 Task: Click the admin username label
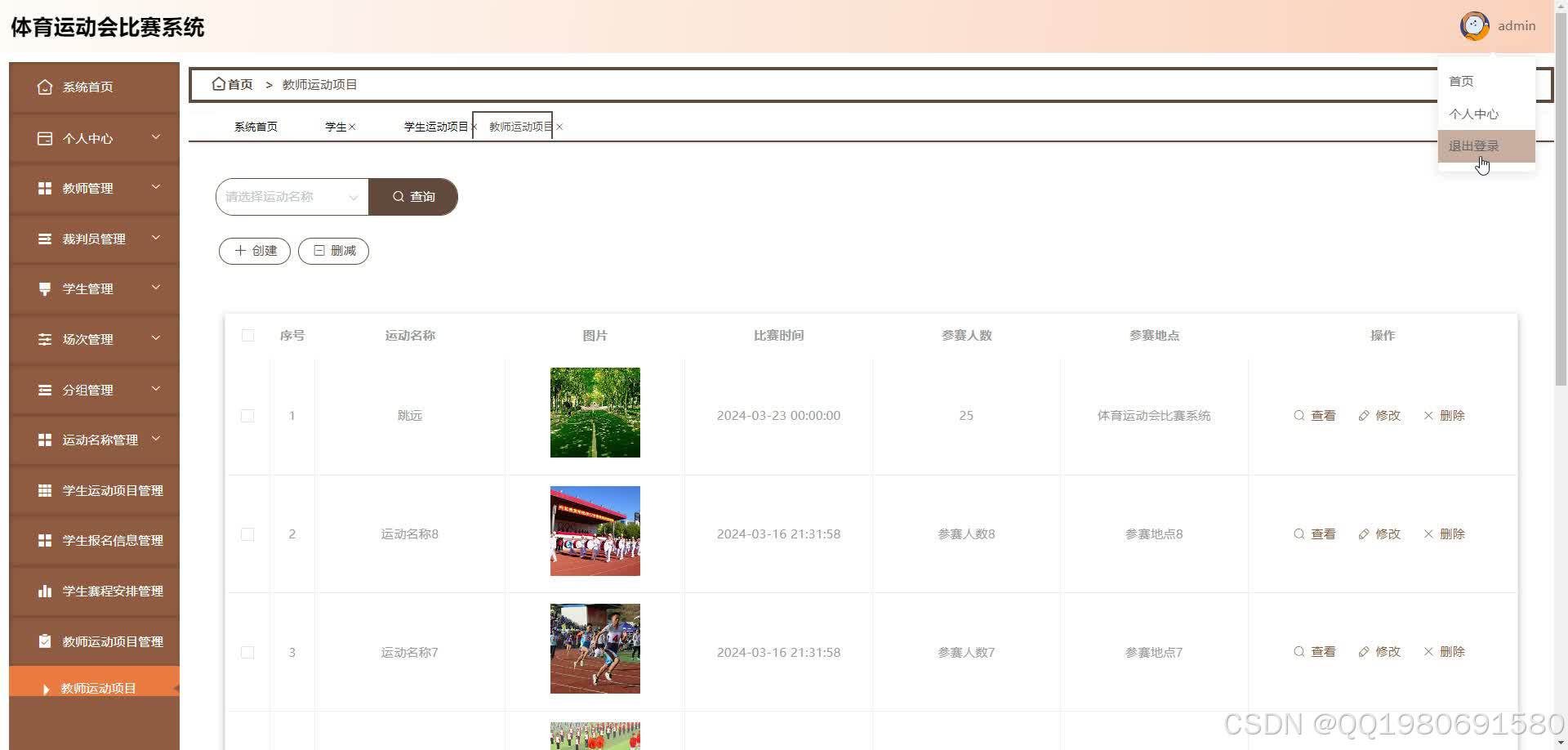[x=1517, y=26]
